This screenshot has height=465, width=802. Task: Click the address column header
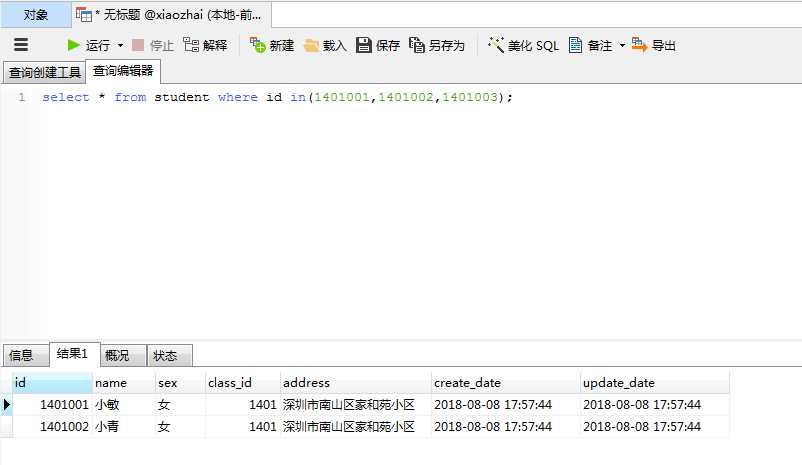point(355,383)
